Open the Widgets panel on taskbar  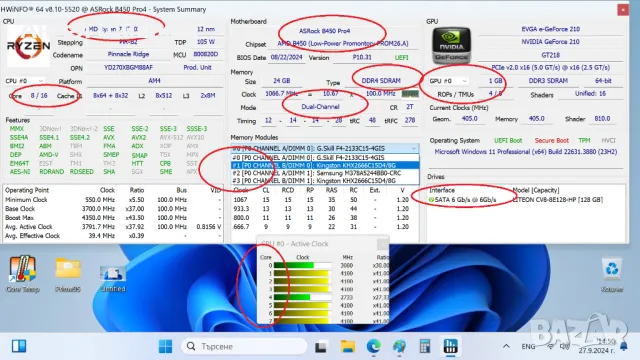[19, 346]
